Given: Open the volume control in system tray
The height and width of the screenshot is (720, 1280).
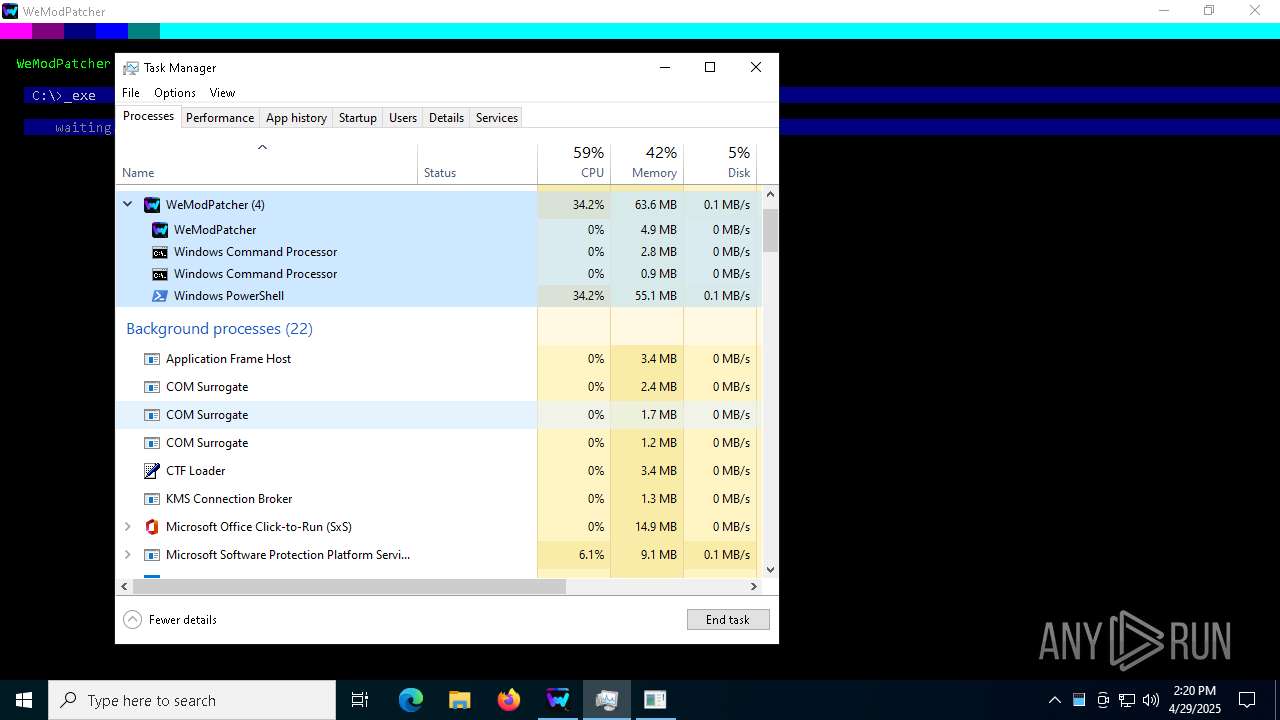Looking at the screenshot, I should point(1151,700).
